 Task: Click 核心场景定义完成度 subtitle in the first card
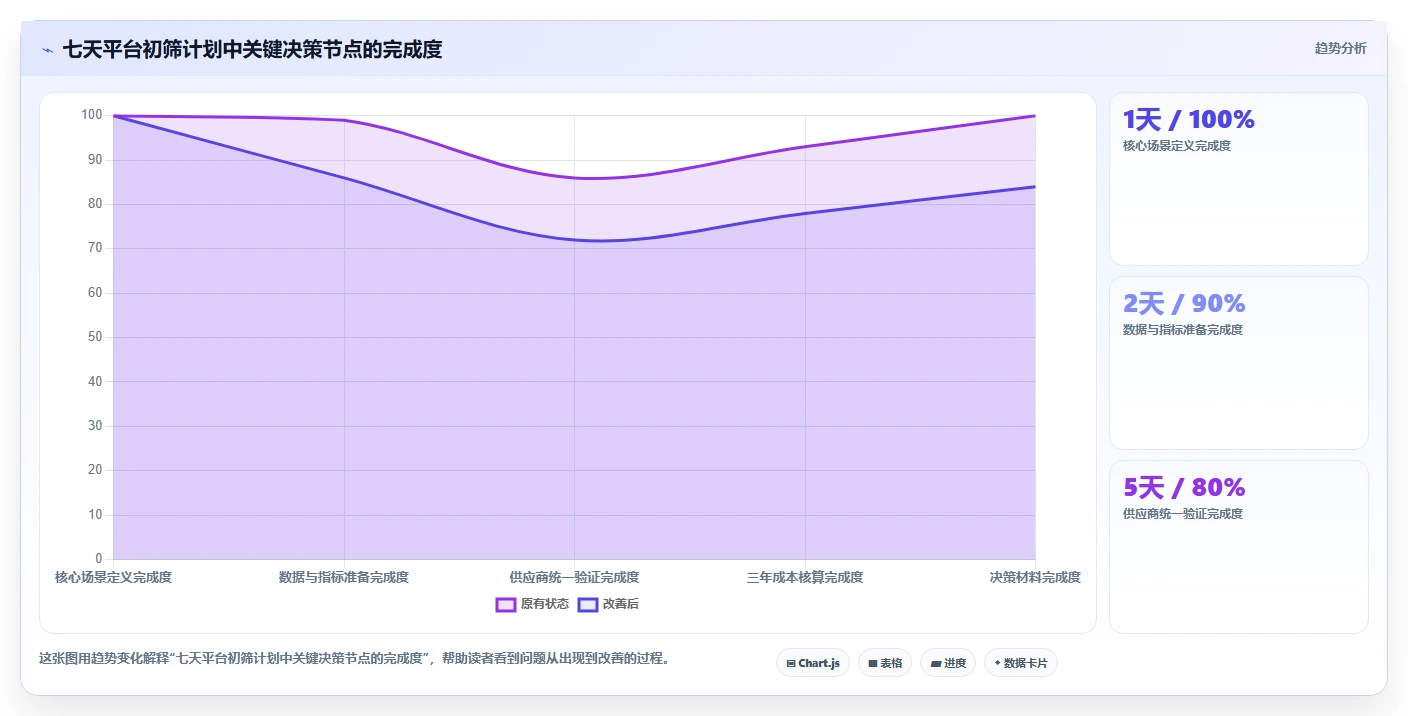pos(1177,146)
